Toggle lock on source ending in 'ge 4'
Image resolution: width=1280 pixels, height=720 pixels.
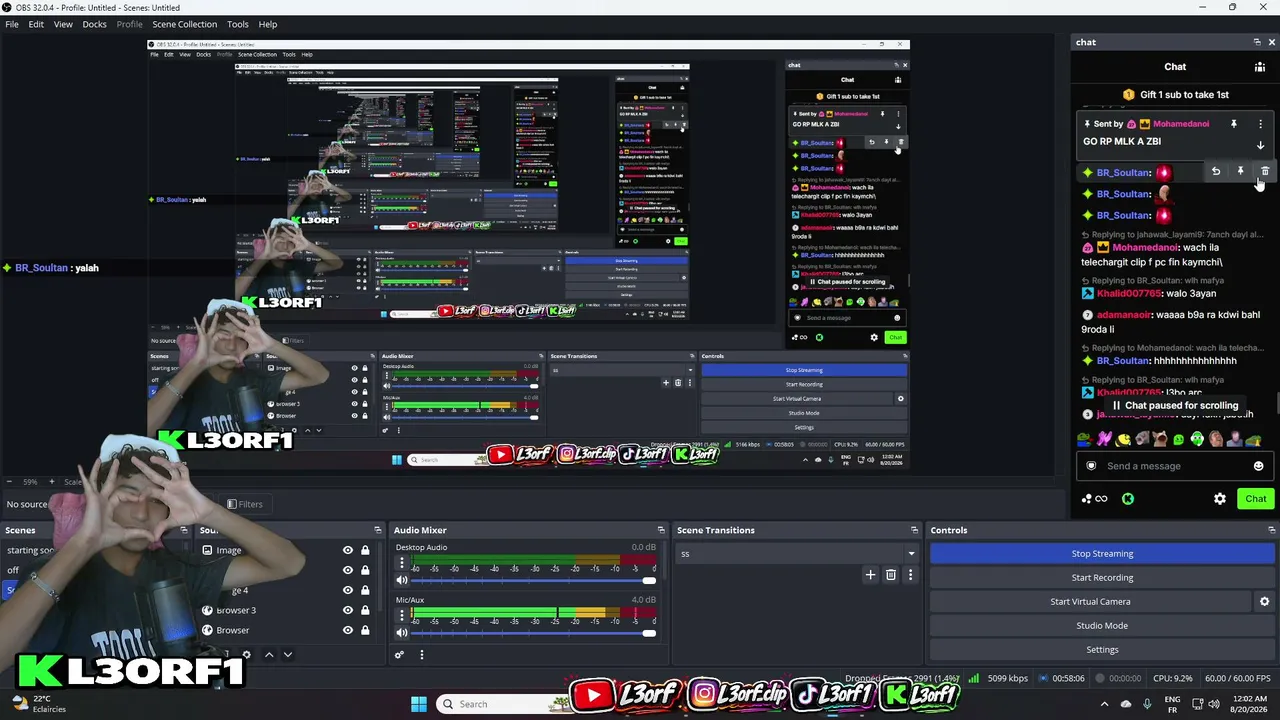[x=365, y=590]
